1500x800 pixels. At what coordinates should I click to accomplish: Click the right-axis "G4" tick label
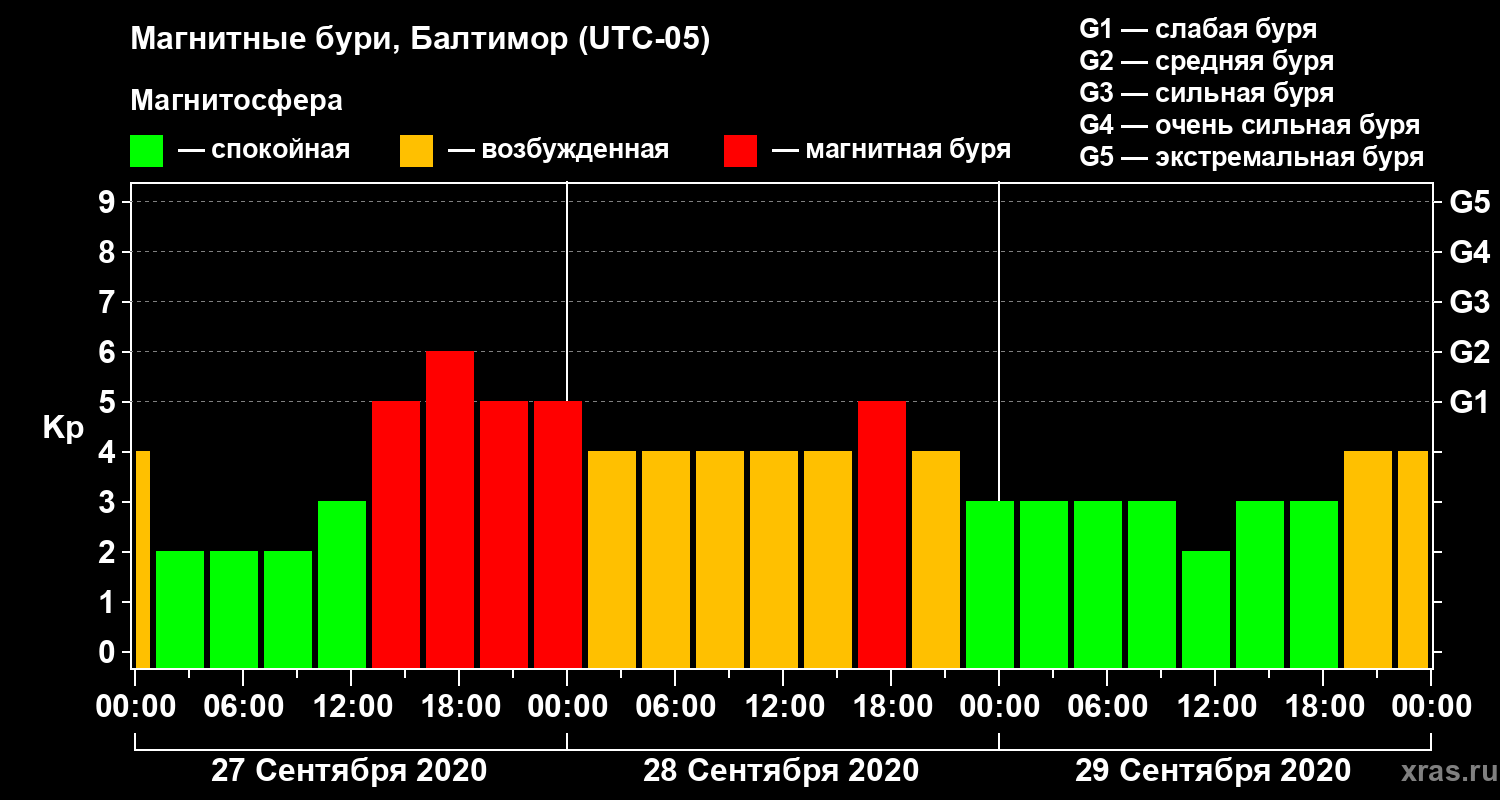click(1469, 252)
